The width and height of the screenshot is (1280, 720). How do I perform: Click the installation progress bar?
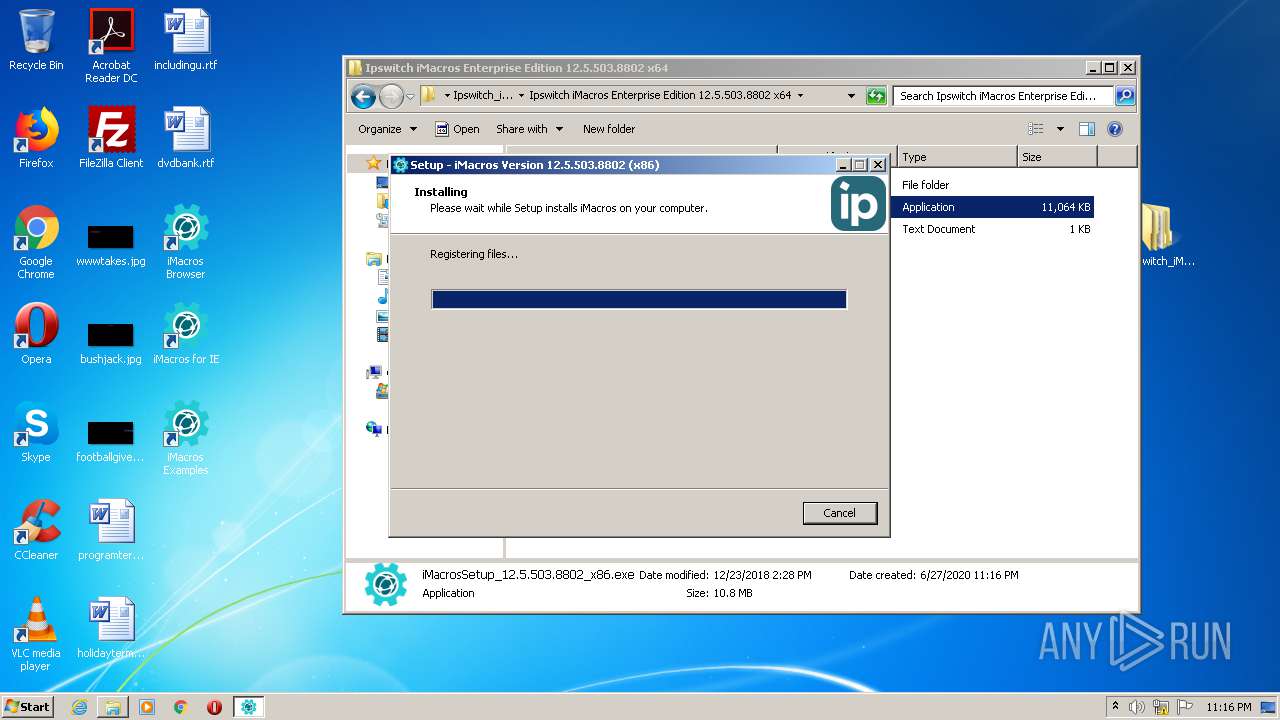pos(639,299)
